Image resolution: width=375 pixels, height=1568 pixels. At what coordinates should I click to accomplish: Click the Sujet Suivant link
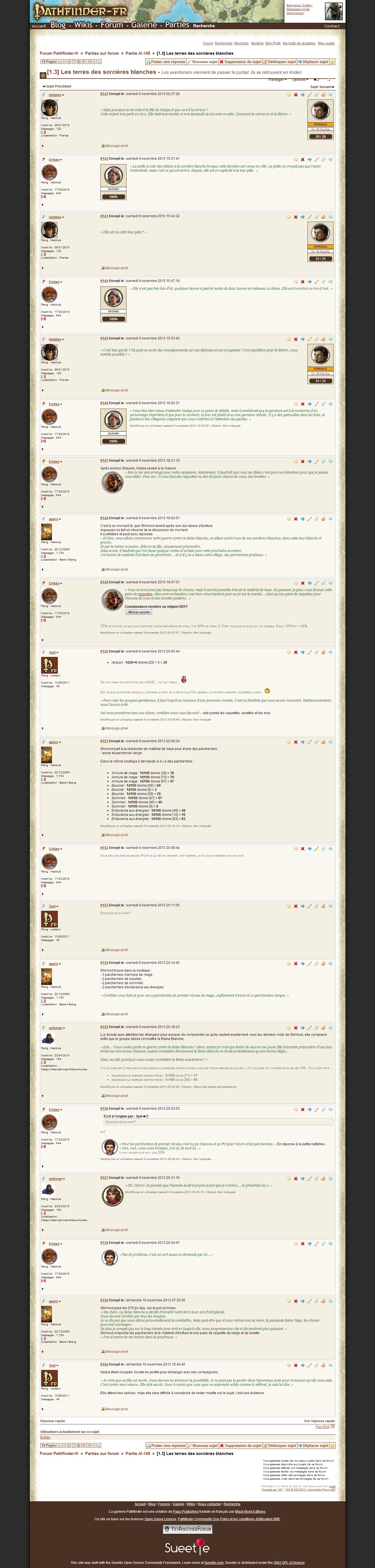pos(322,87)
